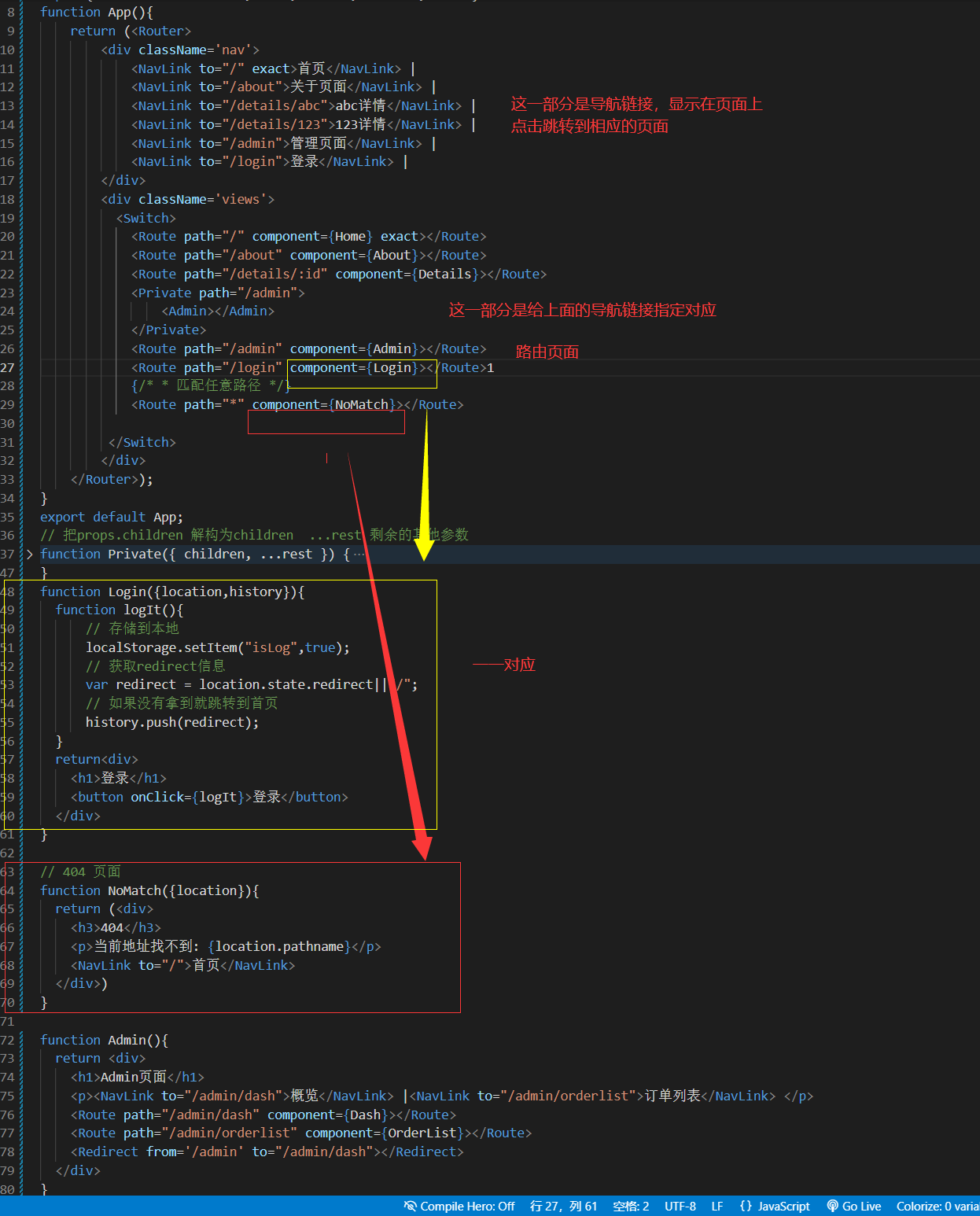Expand the folded Private function chevron
The width and height of the screenshot is (980, 1216).
(30, 555)
